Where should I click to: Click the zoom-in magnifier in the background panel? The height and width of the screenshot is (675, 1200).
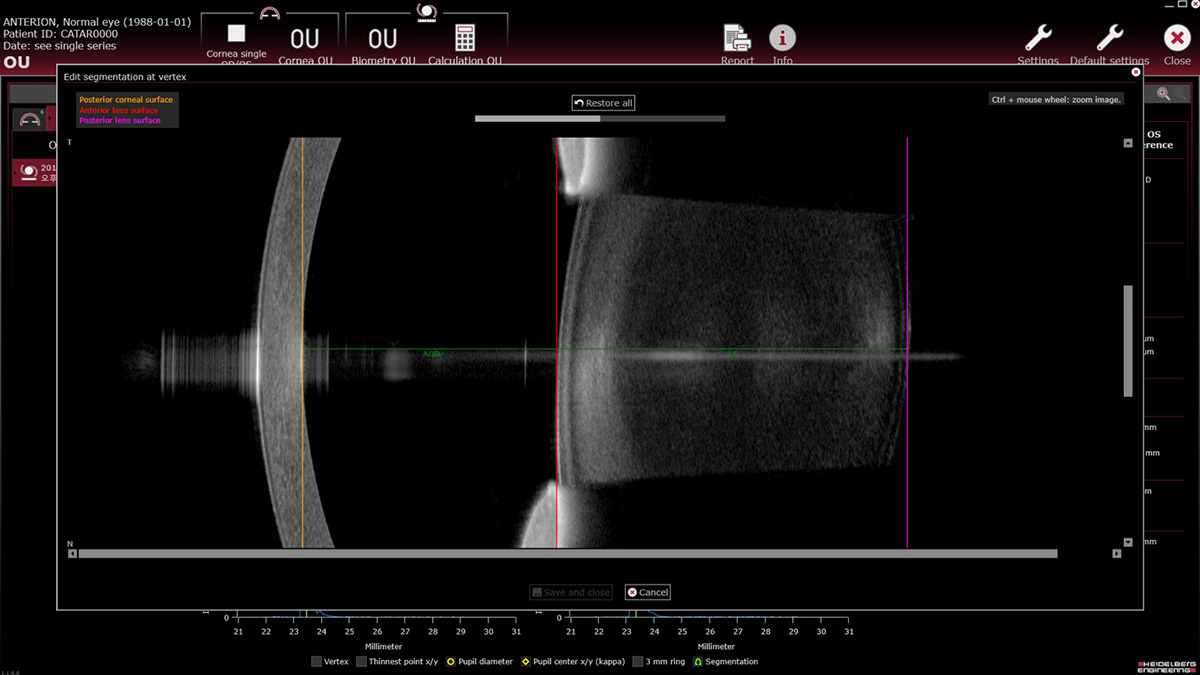point(1163,93)
